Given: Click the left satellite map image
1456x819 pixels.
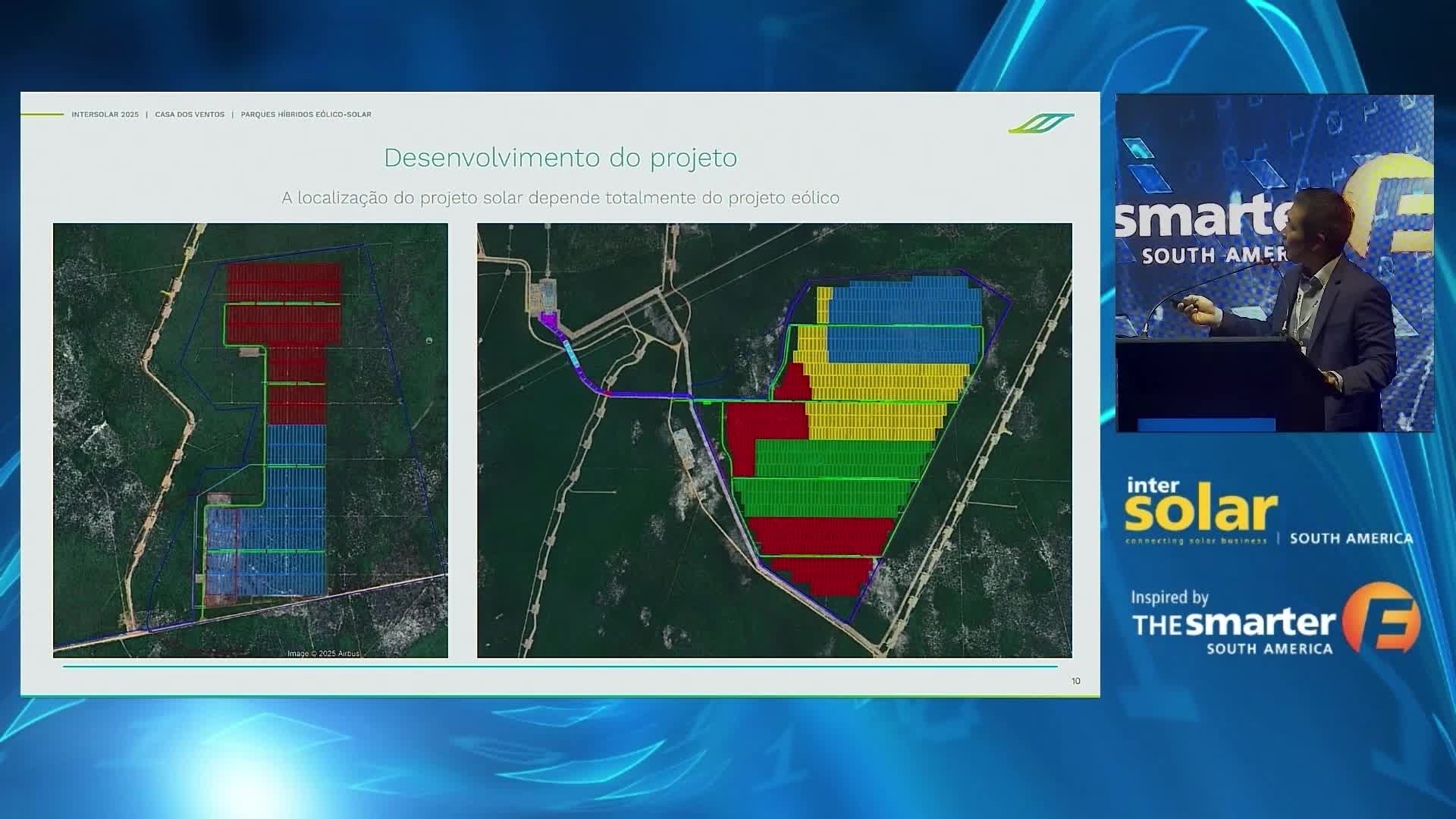Looking at the screenshot, I should coord(250,440).
